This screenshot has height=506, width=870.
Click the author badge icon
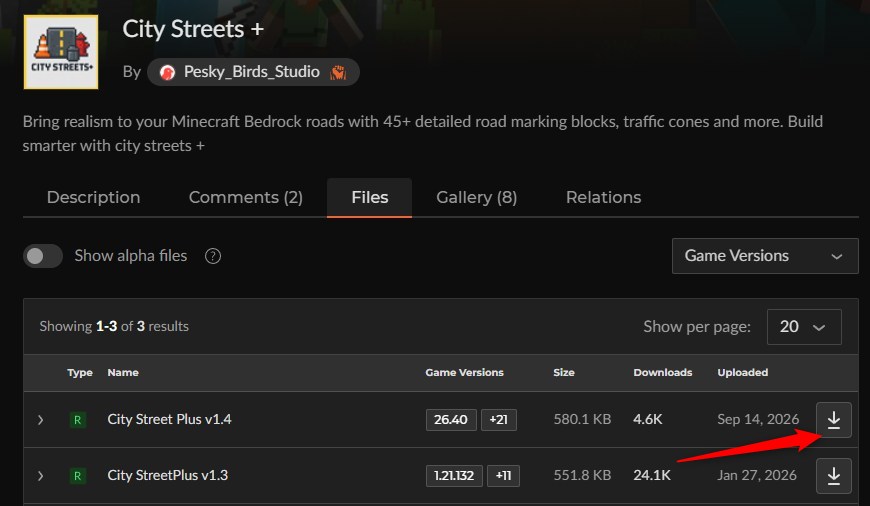coord(338,72)
